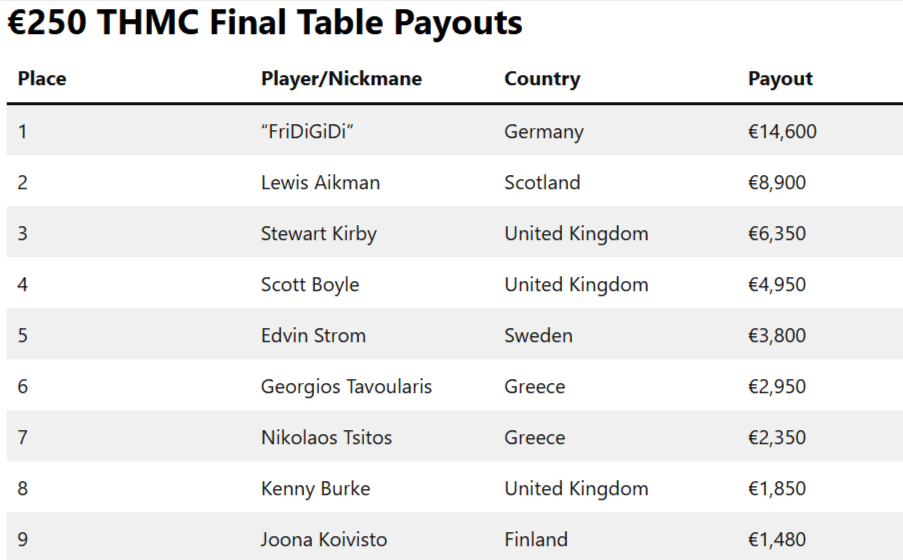The image size is (903, 560).
Task: Click the Georgios Tavoularis name
Action: tap(346, 387)
